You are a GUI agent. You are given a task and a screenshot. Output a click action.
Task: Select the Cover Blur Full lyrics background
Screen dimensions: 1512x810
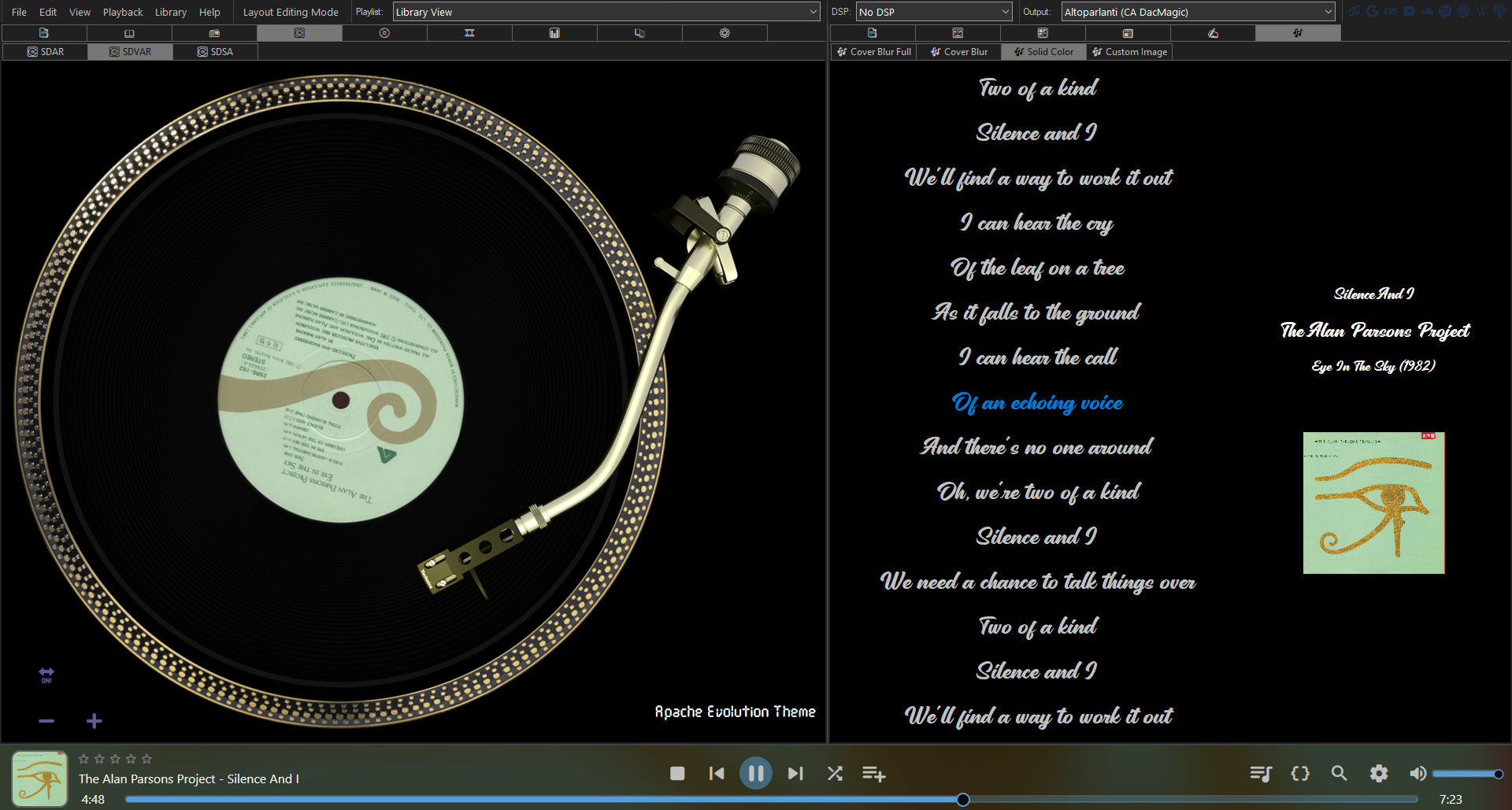[874, 52]
